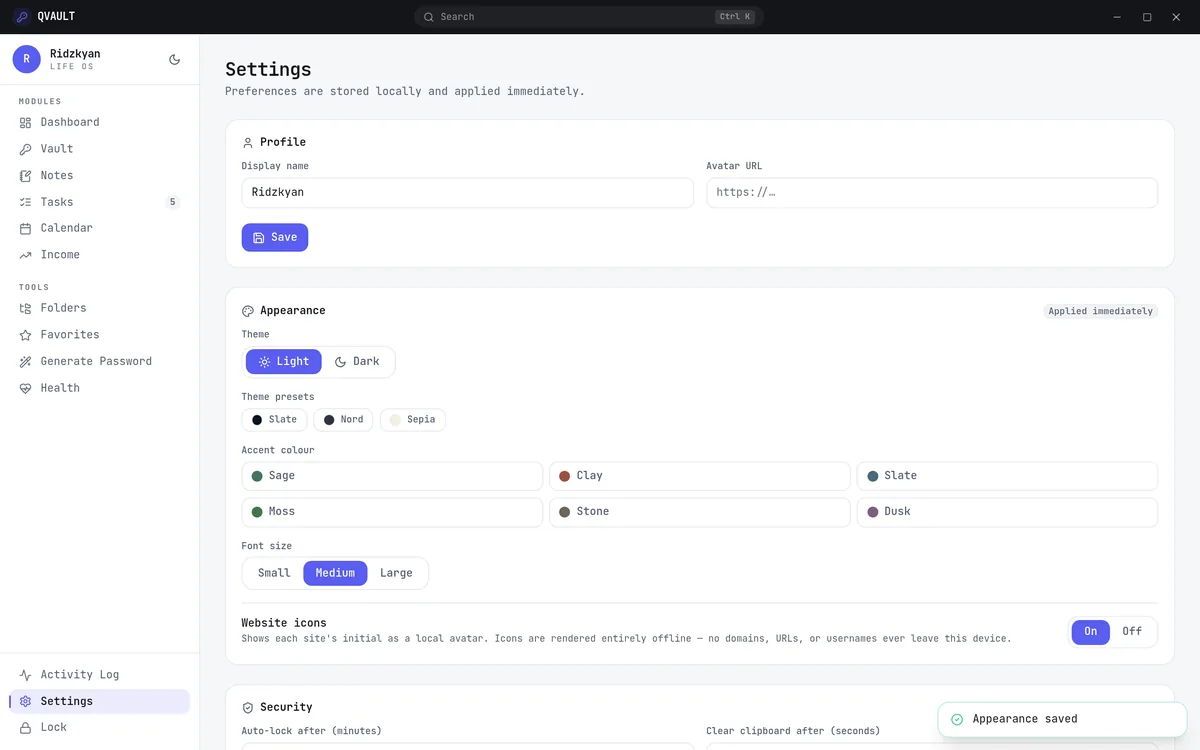Click the Folders tree icon
This screenshot has width=1200, height=750.
coord(26,308)
